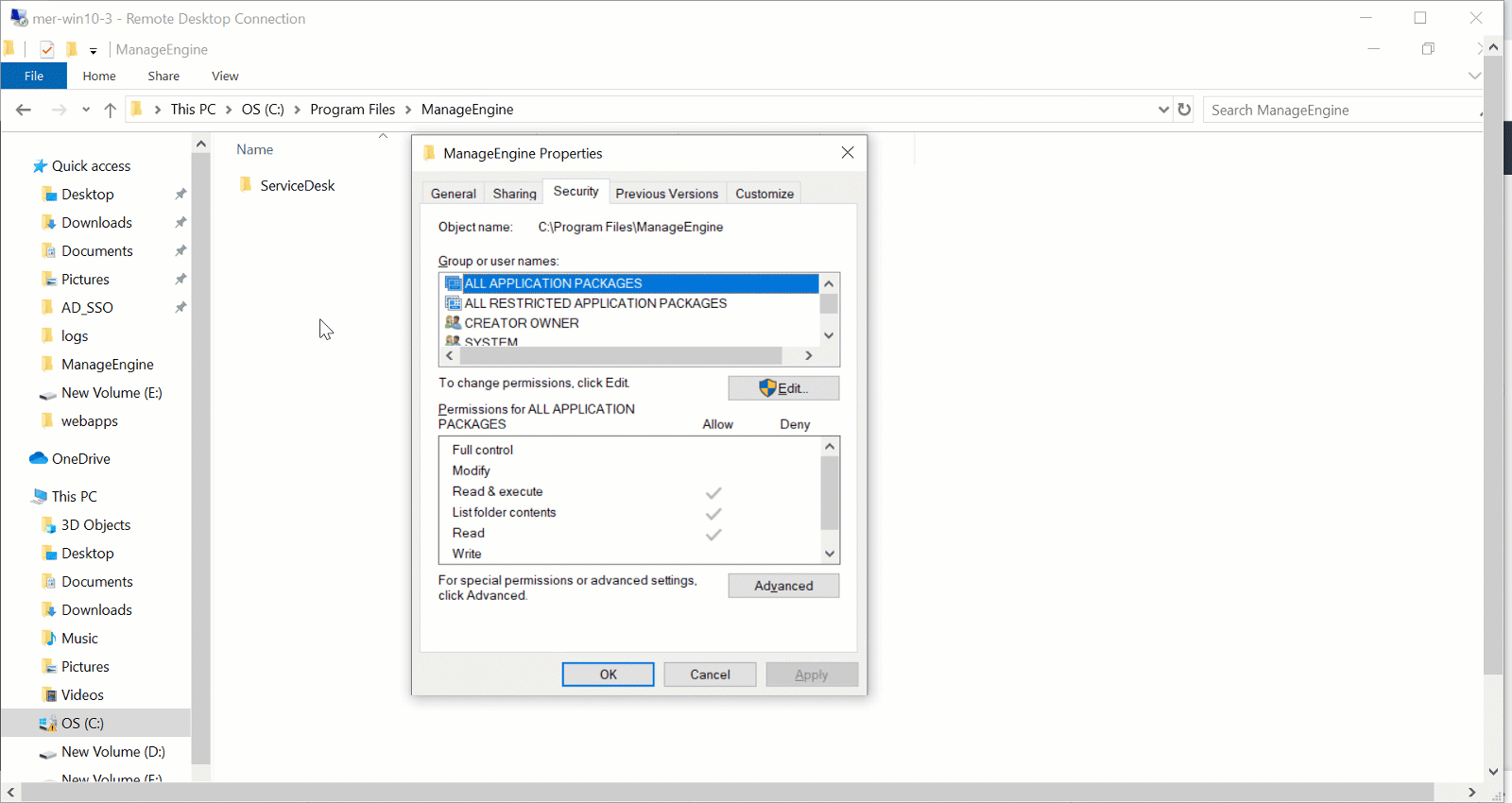Click the This PC breadcrumb in address bar

pyautogui.click(x=193, y=110)
